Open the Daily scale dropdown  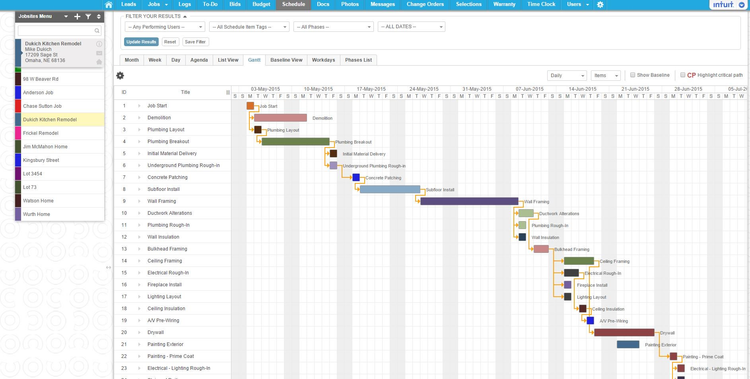567,76
